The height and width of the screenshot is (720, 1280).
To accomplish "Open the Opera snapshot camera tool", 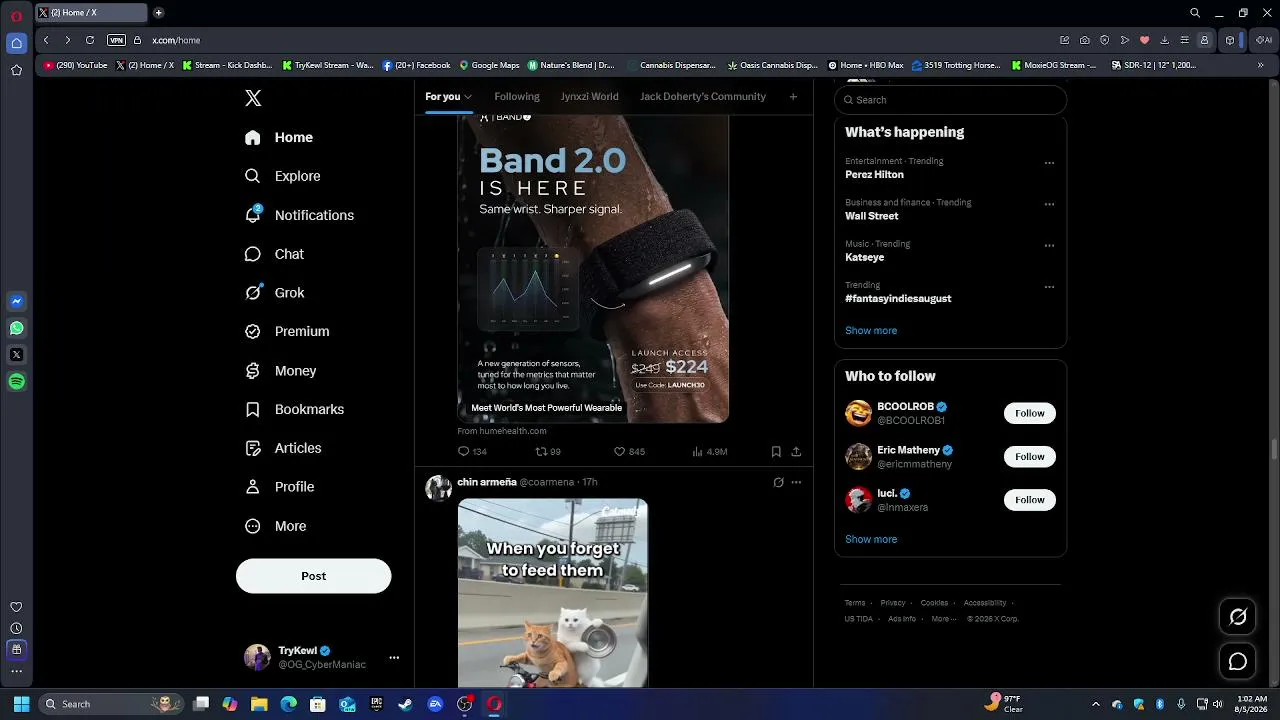I will 1085,40.
